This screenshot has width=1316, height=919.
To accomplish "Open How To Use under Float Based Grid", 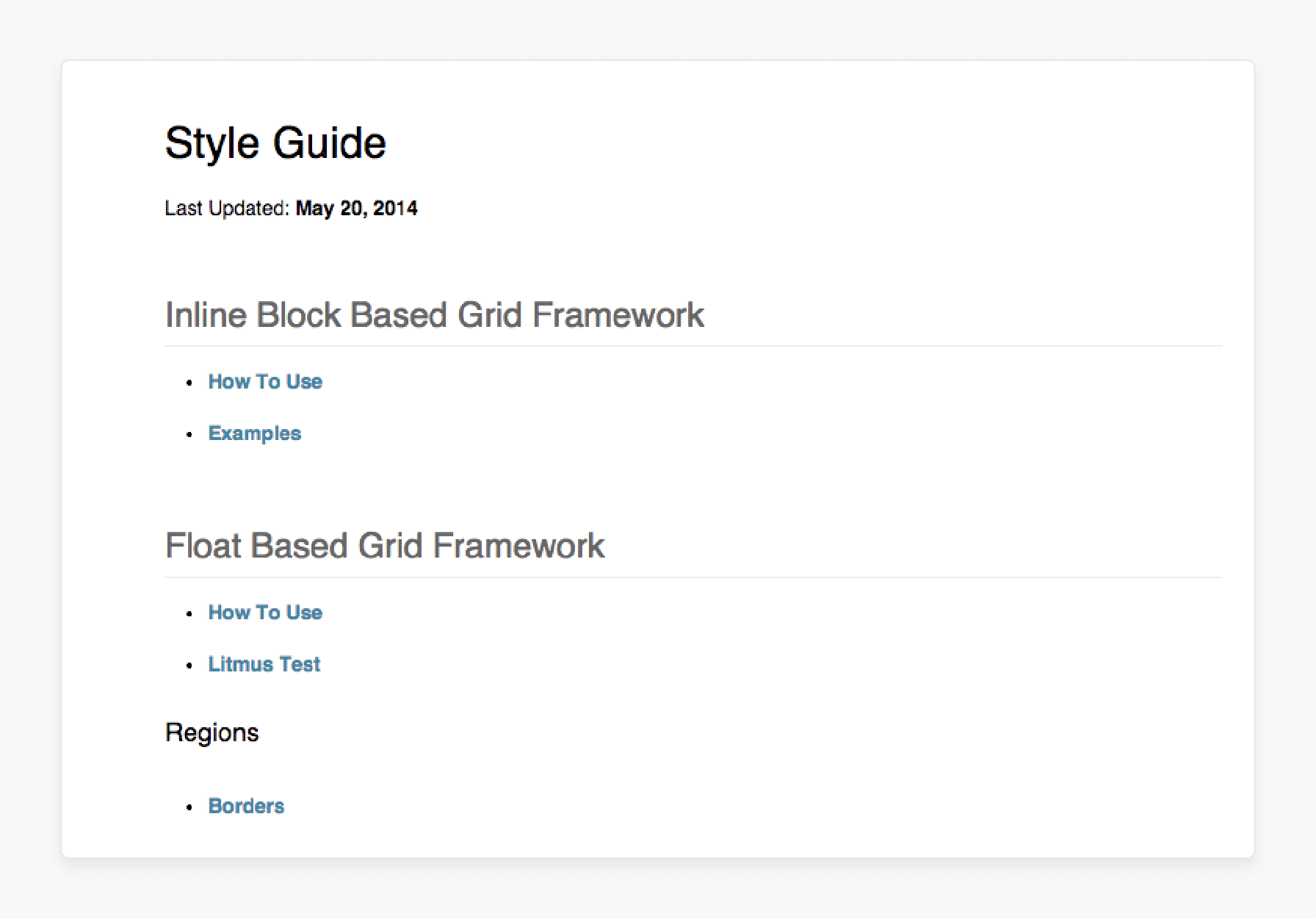I will pyautogui.click(x=265, y=613).
